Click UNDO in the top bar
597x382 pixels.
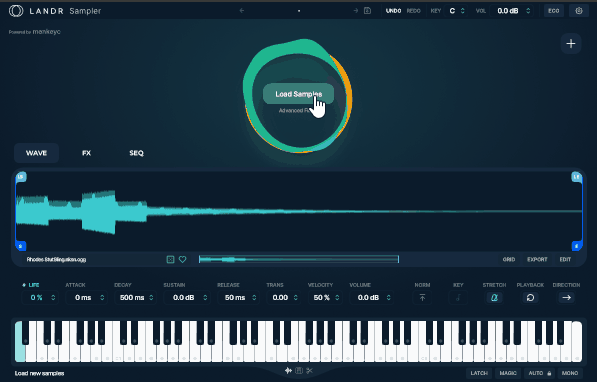(393, 11)
